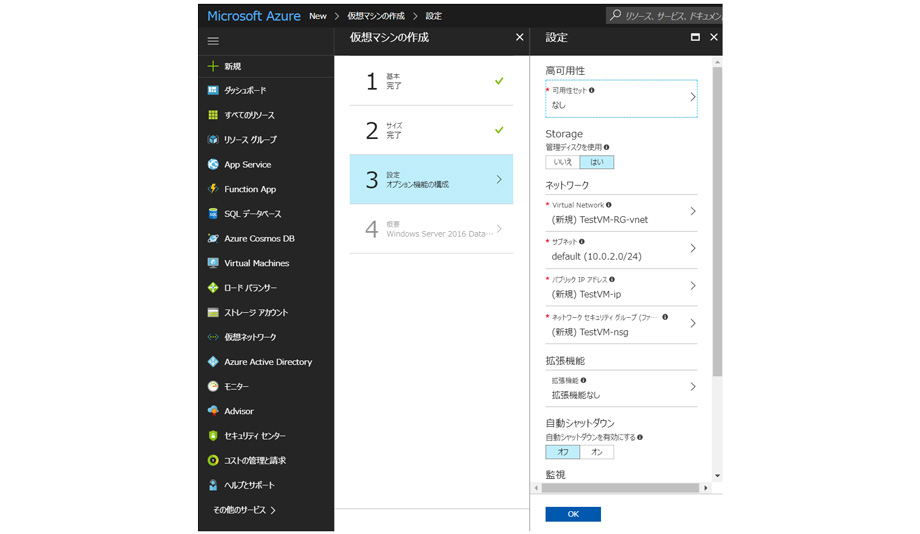Turn auto-shutdown 'オン'
Viewport: 920px width, 534px height.
597,452
